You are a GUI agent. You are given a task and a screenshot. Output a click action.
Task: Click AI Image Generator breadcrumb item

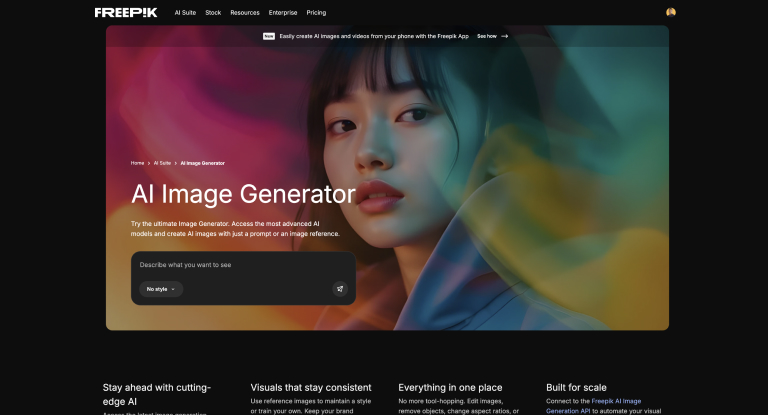(202, 163)
